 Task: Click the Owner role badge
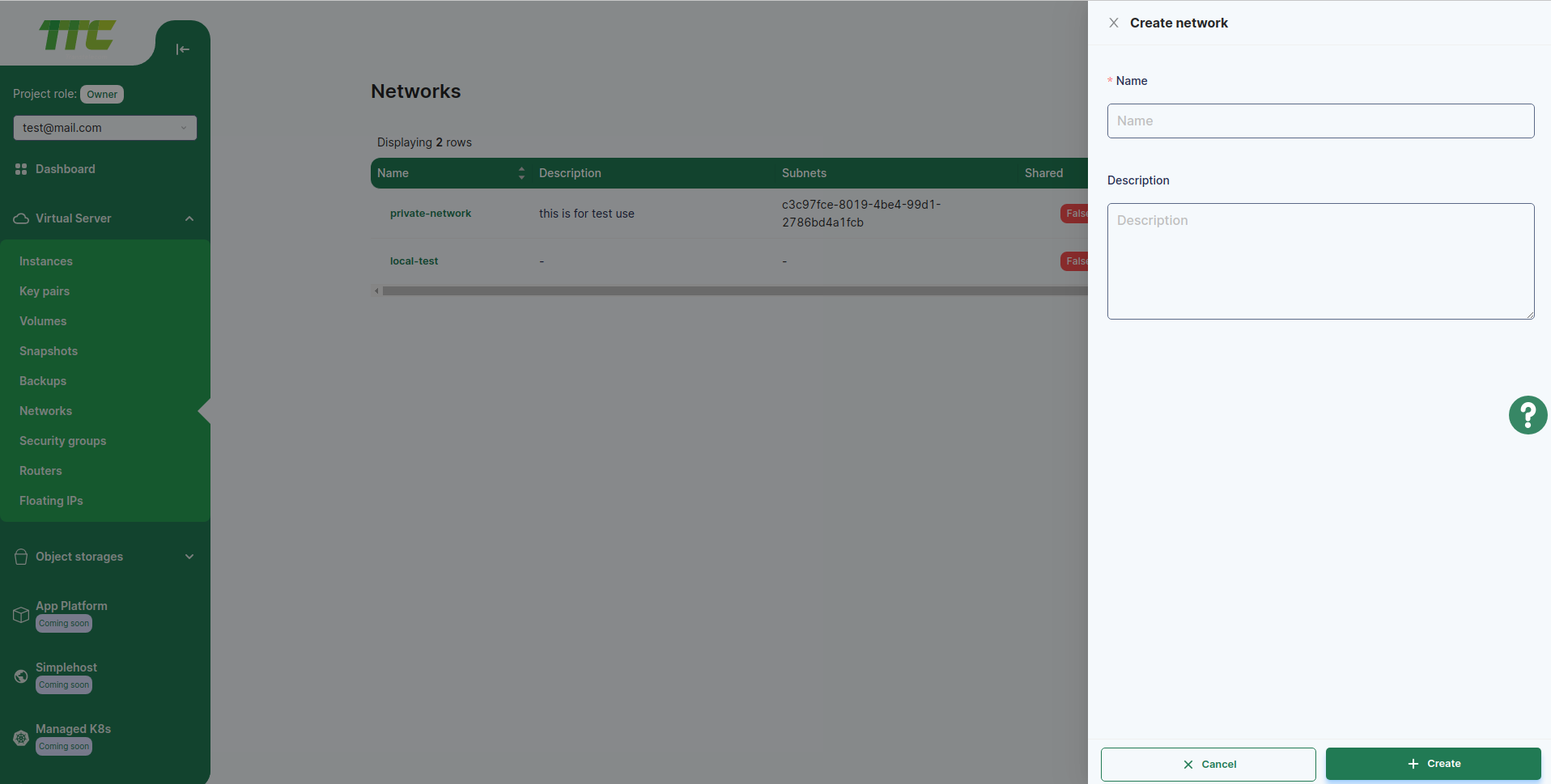102,95
